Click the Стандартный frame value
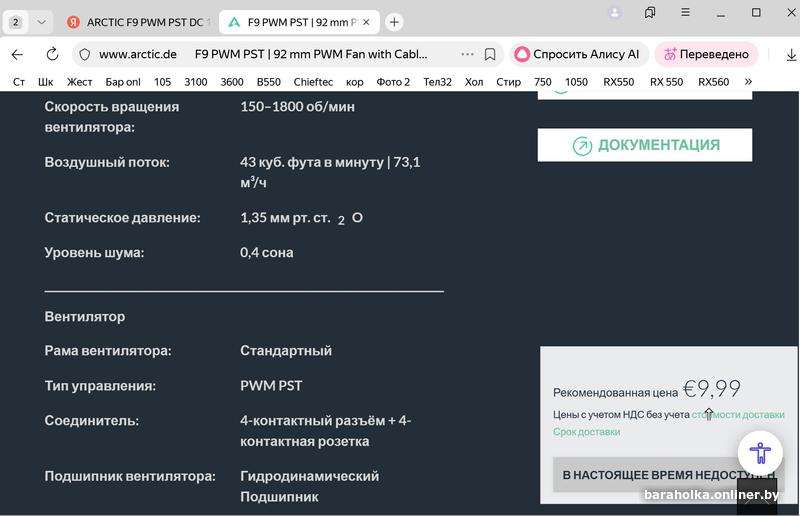Image resolution: width=800 pixels, height=516 pixels. [x=286, y=351]
